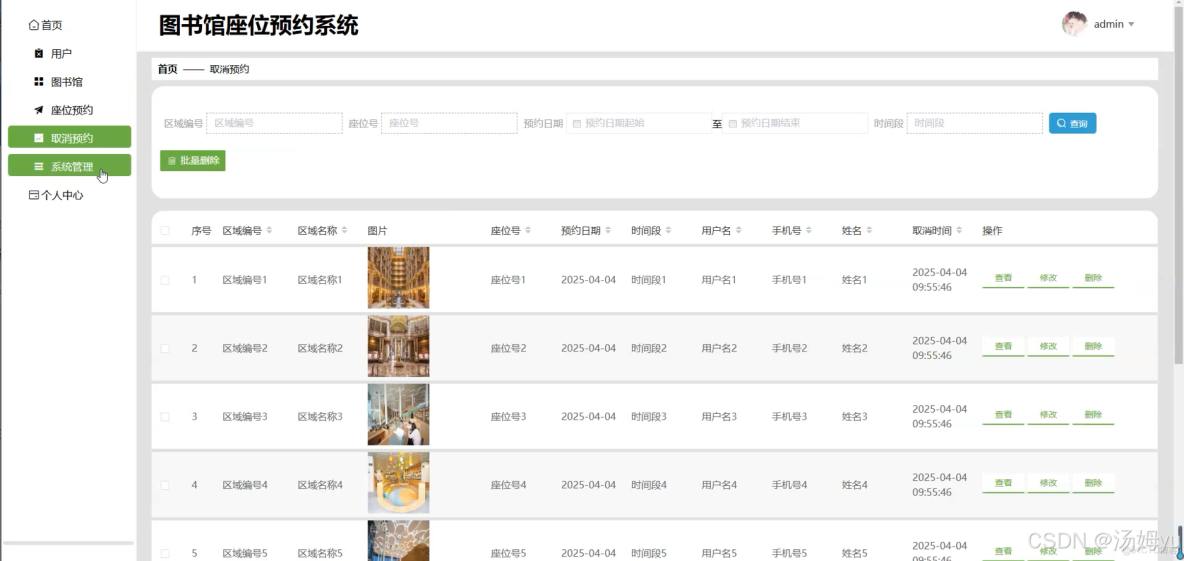The width and height of the screenshot is (1184, 561).
Task: Tick the checkbox for row 5
Action: click(x=165, y=553)
